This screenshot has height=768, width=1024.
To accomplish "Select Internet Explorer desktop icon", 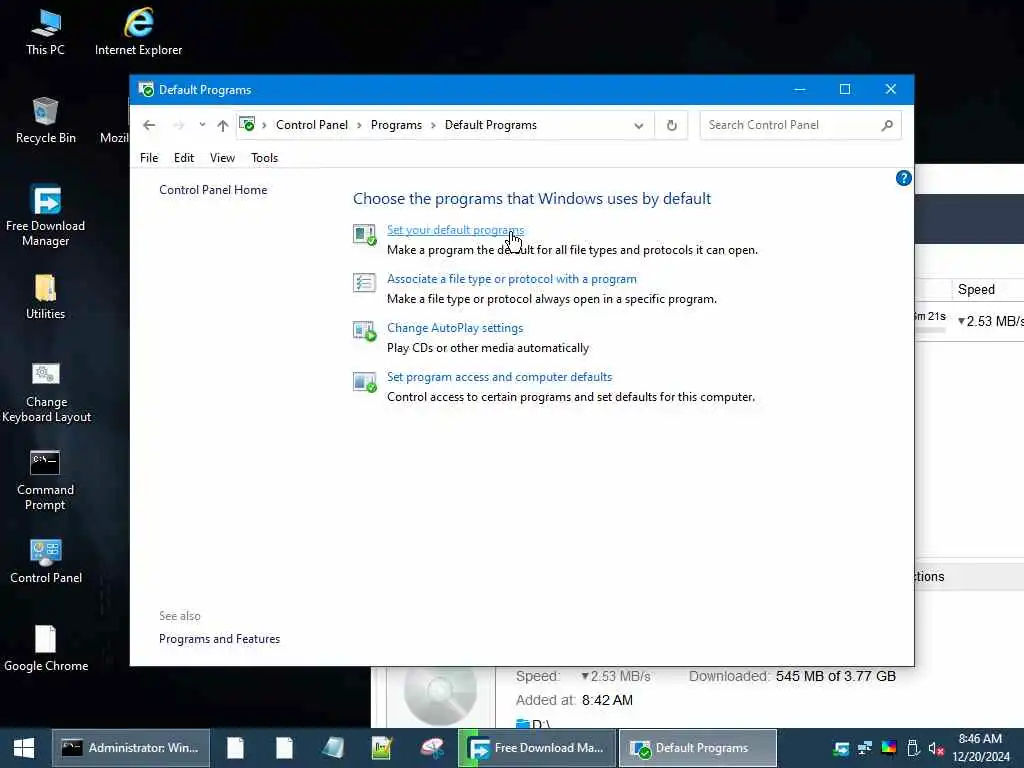I will pyautogui.click(x=138, y=33).
